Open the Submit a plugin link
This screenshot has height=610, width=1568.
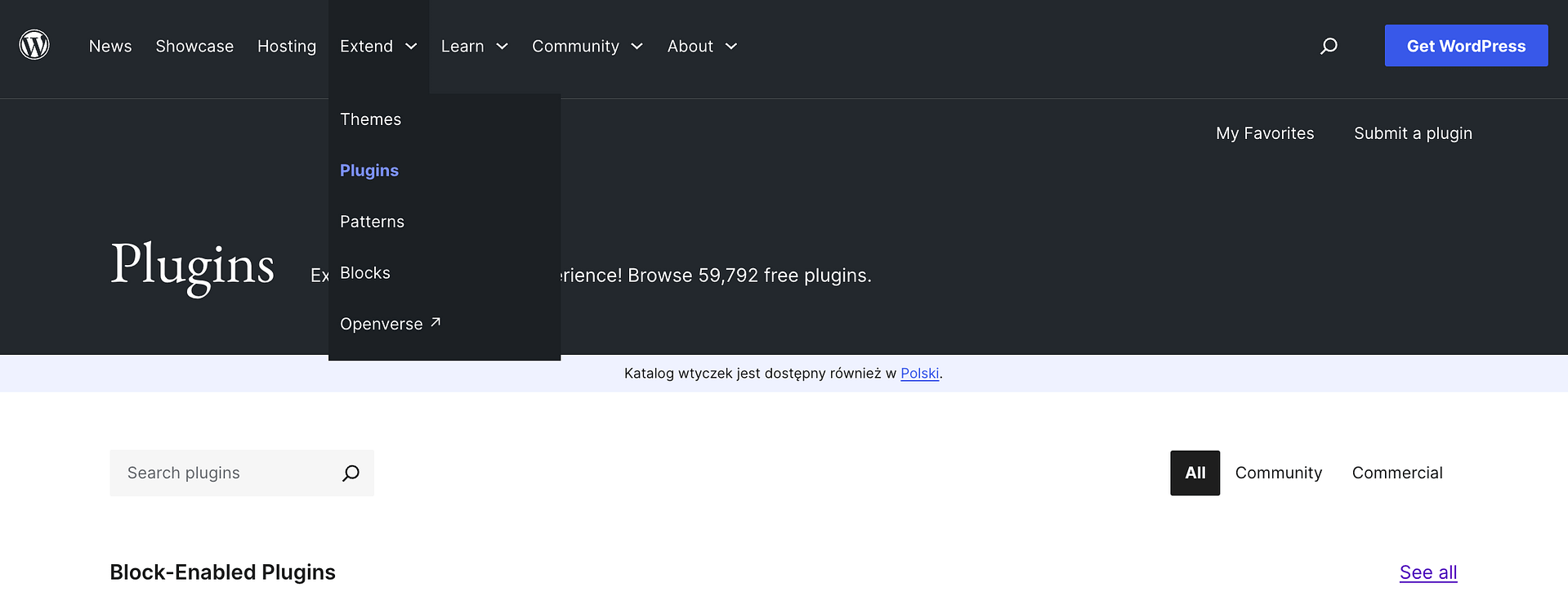1413,133
